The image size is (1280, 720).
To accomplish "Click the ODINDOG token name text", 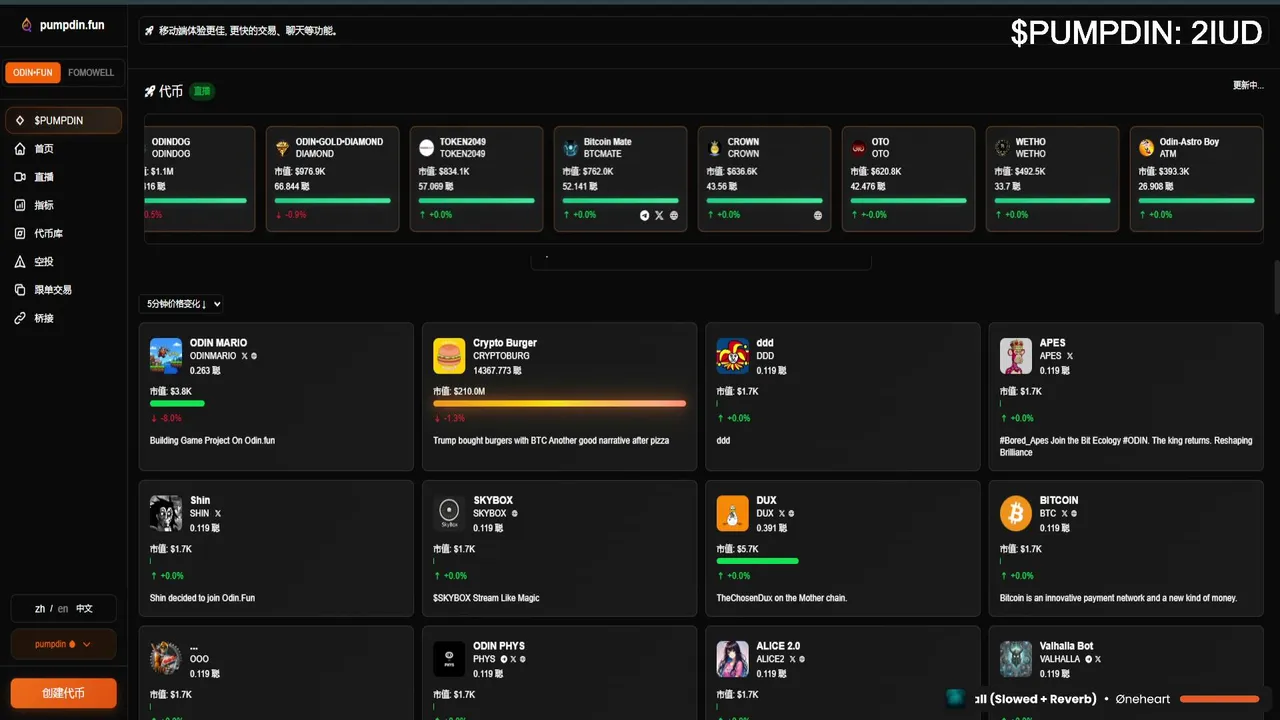I will (x=170, y=142).
